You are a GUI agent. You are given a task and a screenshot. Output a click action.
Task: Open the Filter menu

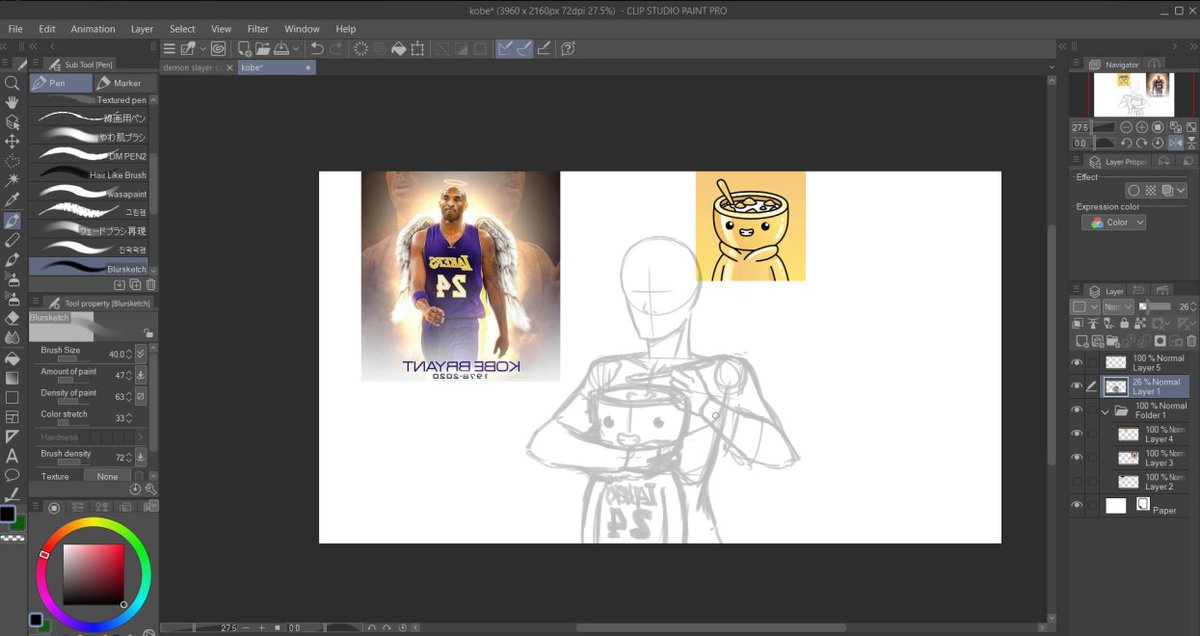258,29
